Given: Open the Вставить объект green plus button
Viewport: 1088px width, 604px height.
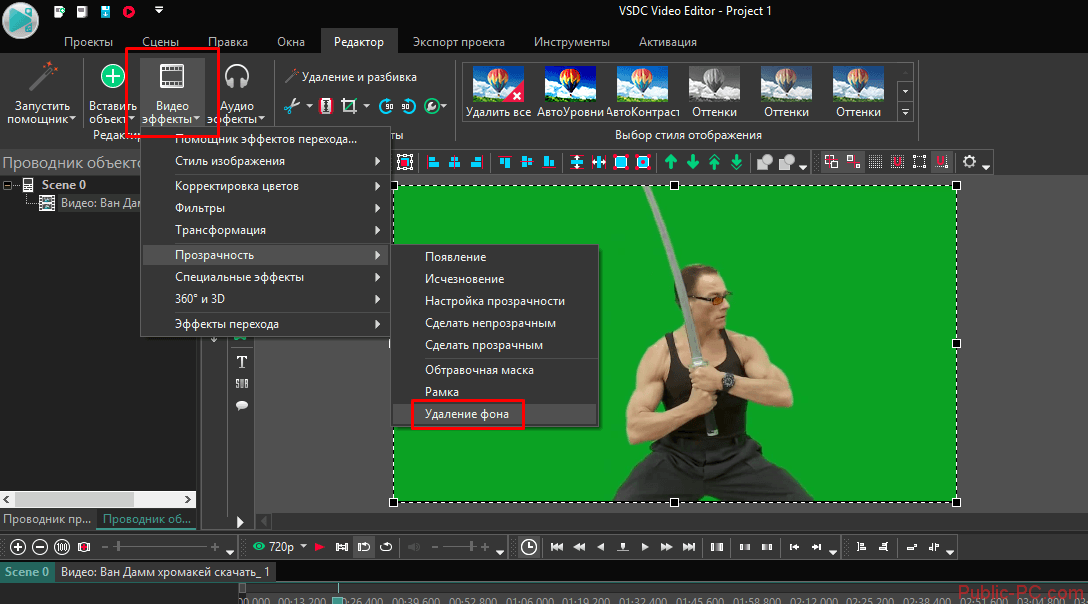Looking at the screenshot, I should pyautogui.click(x=112, y=93).
